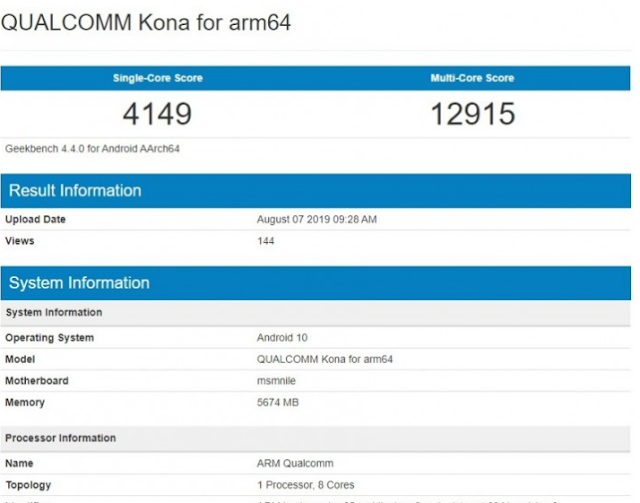Screen dimensions: 640x503
Task: Select the date August 07 2019 09:28 AM
Action: pyautogui.click(x=317, y=219)
